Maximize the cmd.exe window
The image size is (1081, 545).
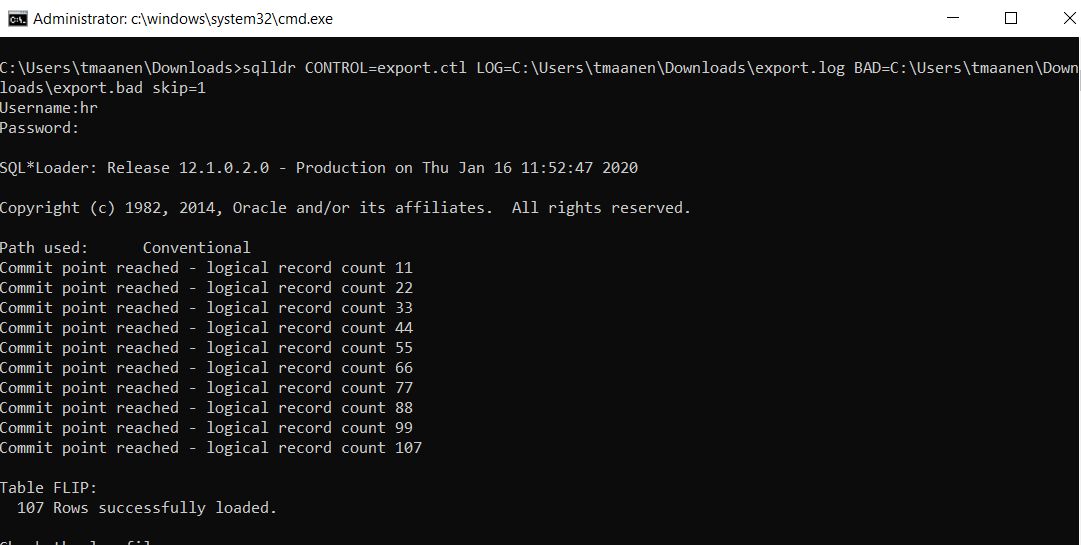1011,18
